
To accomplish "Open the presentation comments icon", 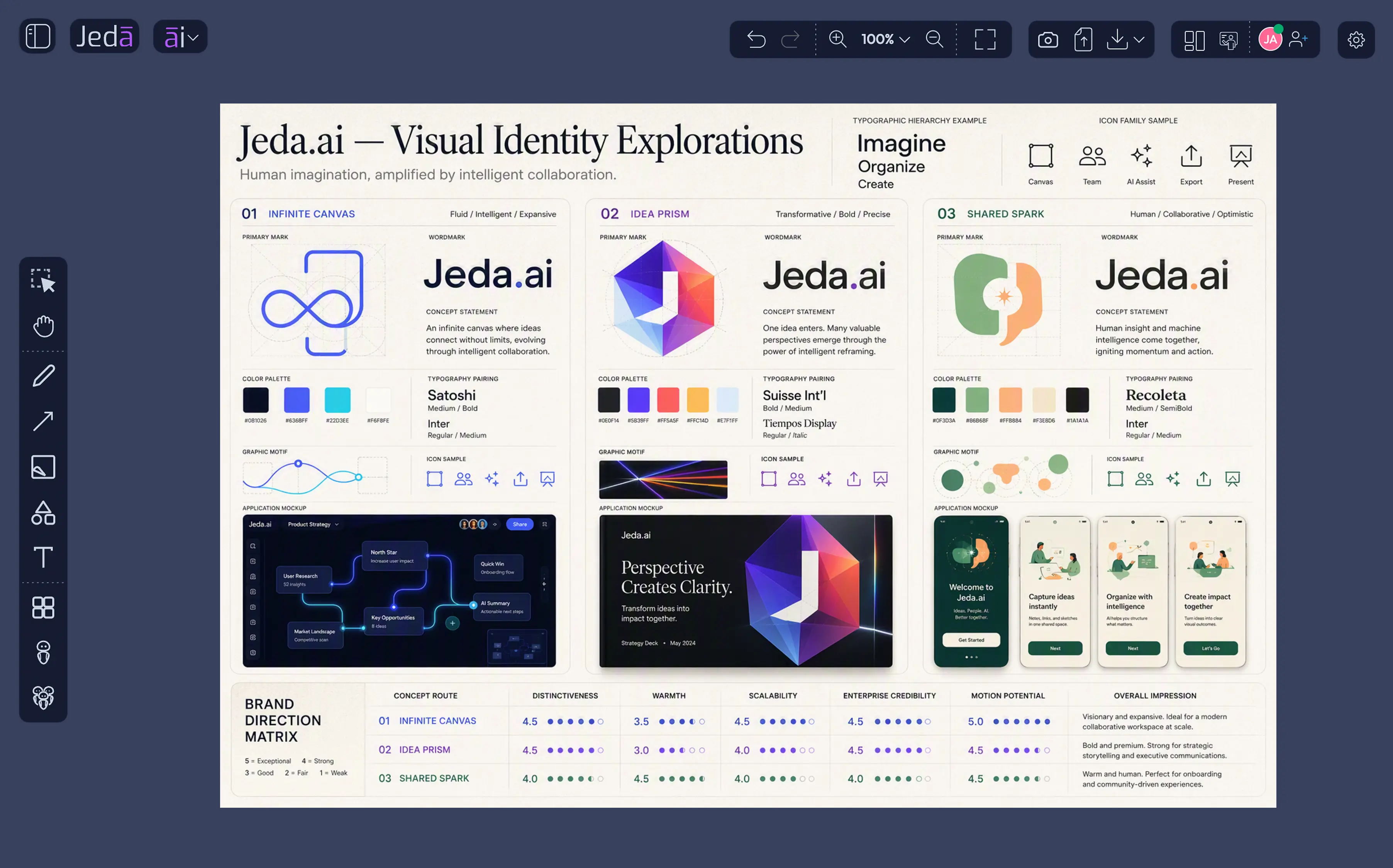I will tap(1228, 40).
